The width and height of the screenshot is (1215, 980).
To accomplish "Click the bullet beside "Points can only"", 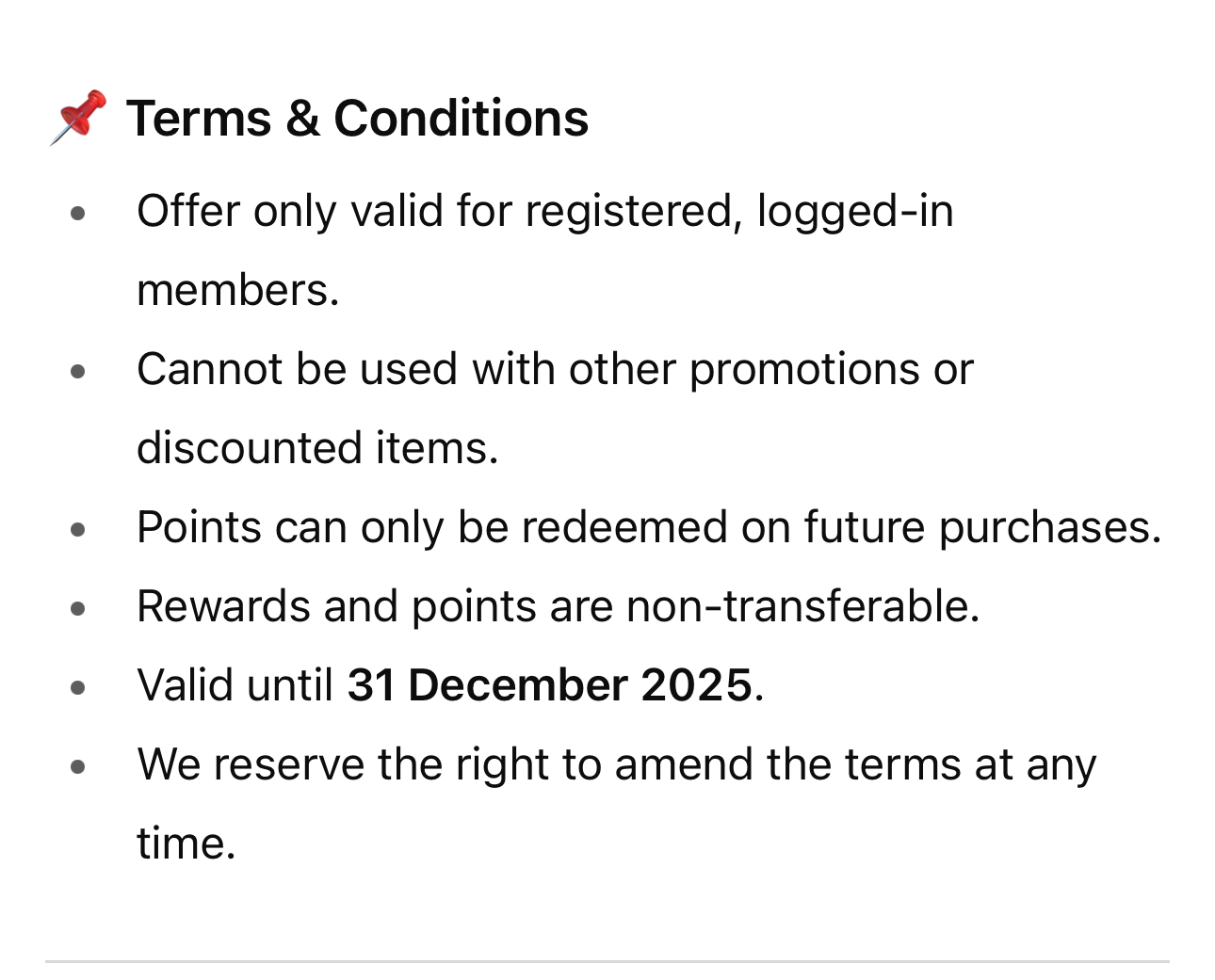I will coord(78,530).
